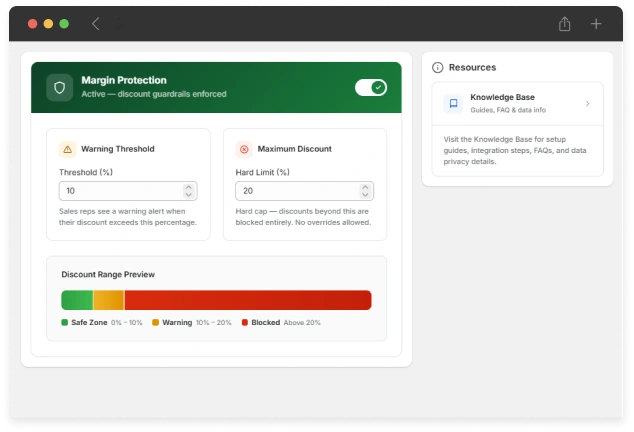Image resolution: width=634 pixels, height=432 pixels.
Task: Click the '10% – 20%' range label
Action: pyautogui.click(x=213, y=323)
